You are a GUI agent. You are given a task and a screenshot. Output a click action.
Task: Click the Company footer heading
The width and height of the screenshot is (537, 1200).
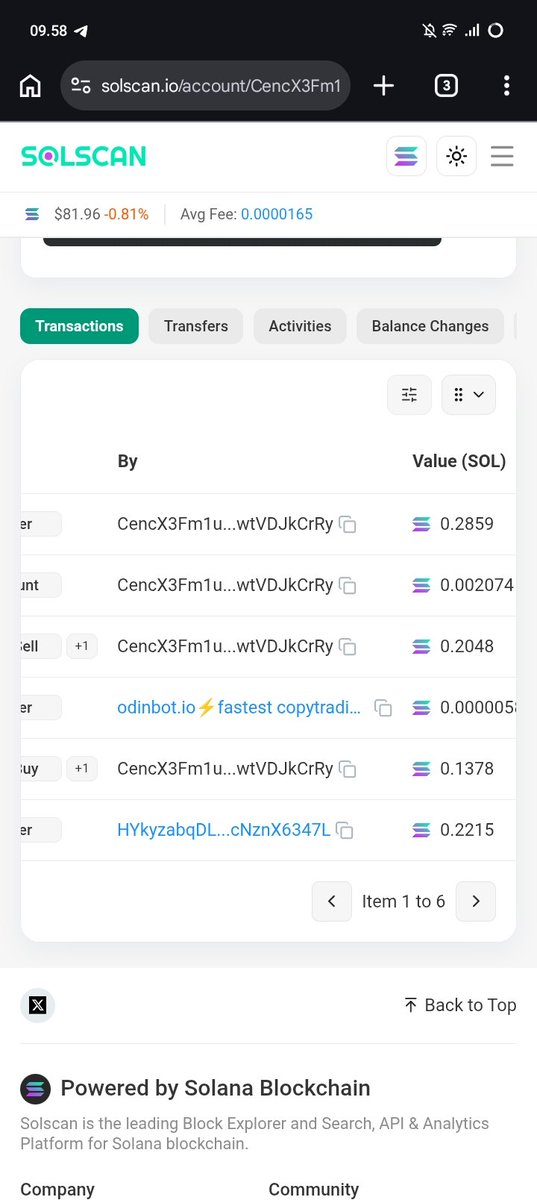pos(57,1189)
